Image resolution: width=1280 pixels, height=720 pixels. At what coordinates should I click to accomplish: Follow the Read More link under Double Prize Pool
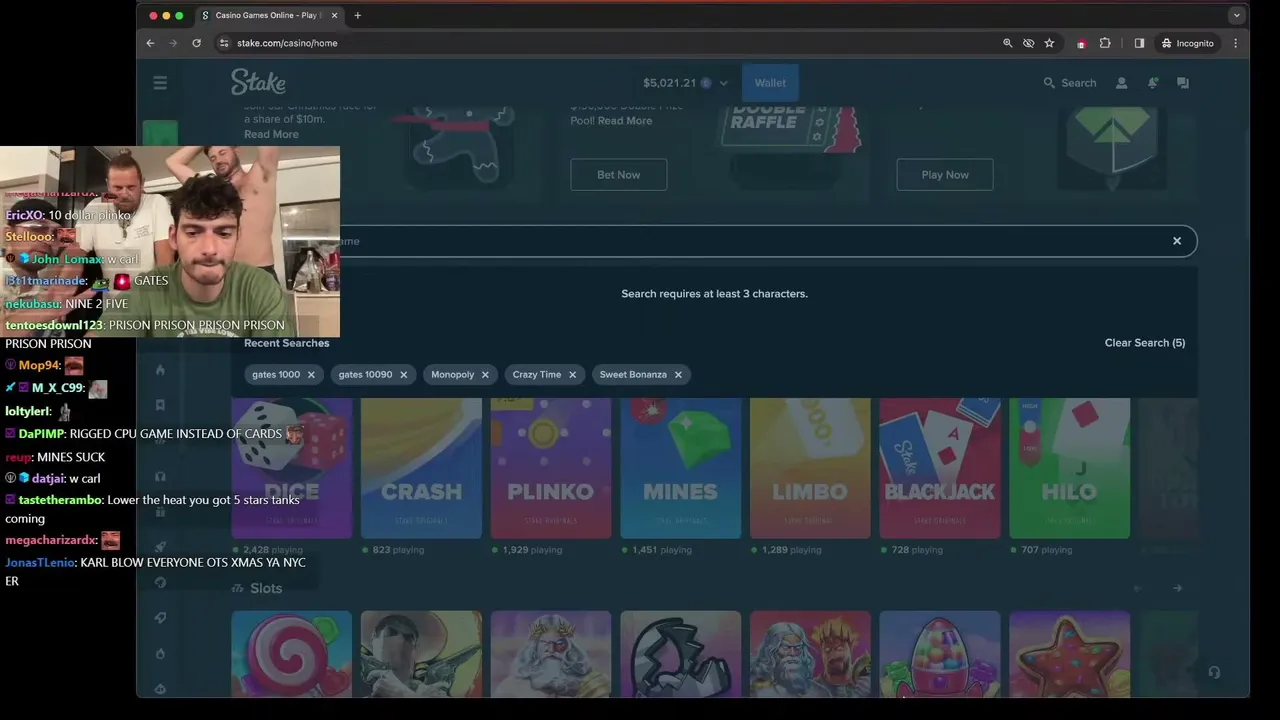[x=625, y=121]
